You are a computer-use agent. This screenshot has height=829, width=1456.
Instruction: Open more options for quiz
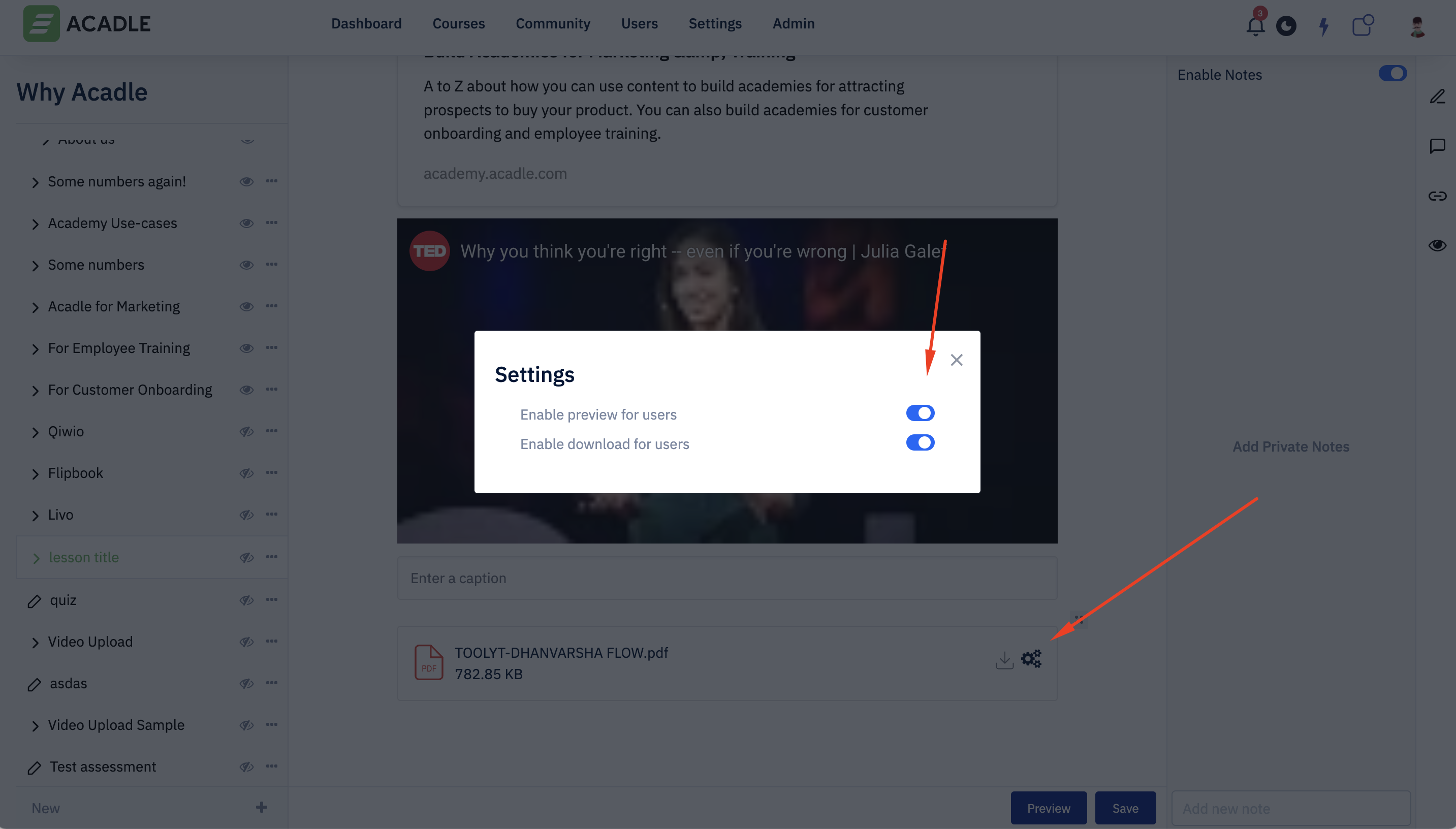[272, 599]
